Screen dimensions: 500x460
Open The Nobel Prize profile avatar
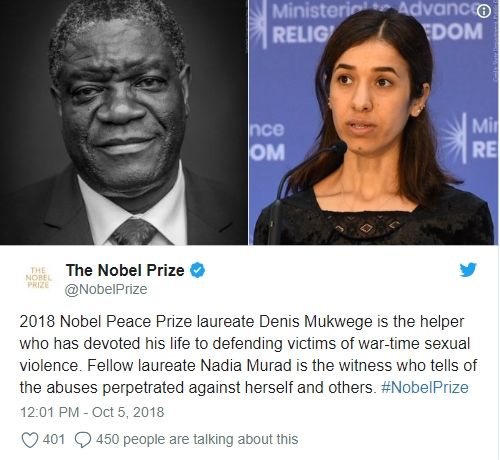pyautogui.click(x=38, y=277)
